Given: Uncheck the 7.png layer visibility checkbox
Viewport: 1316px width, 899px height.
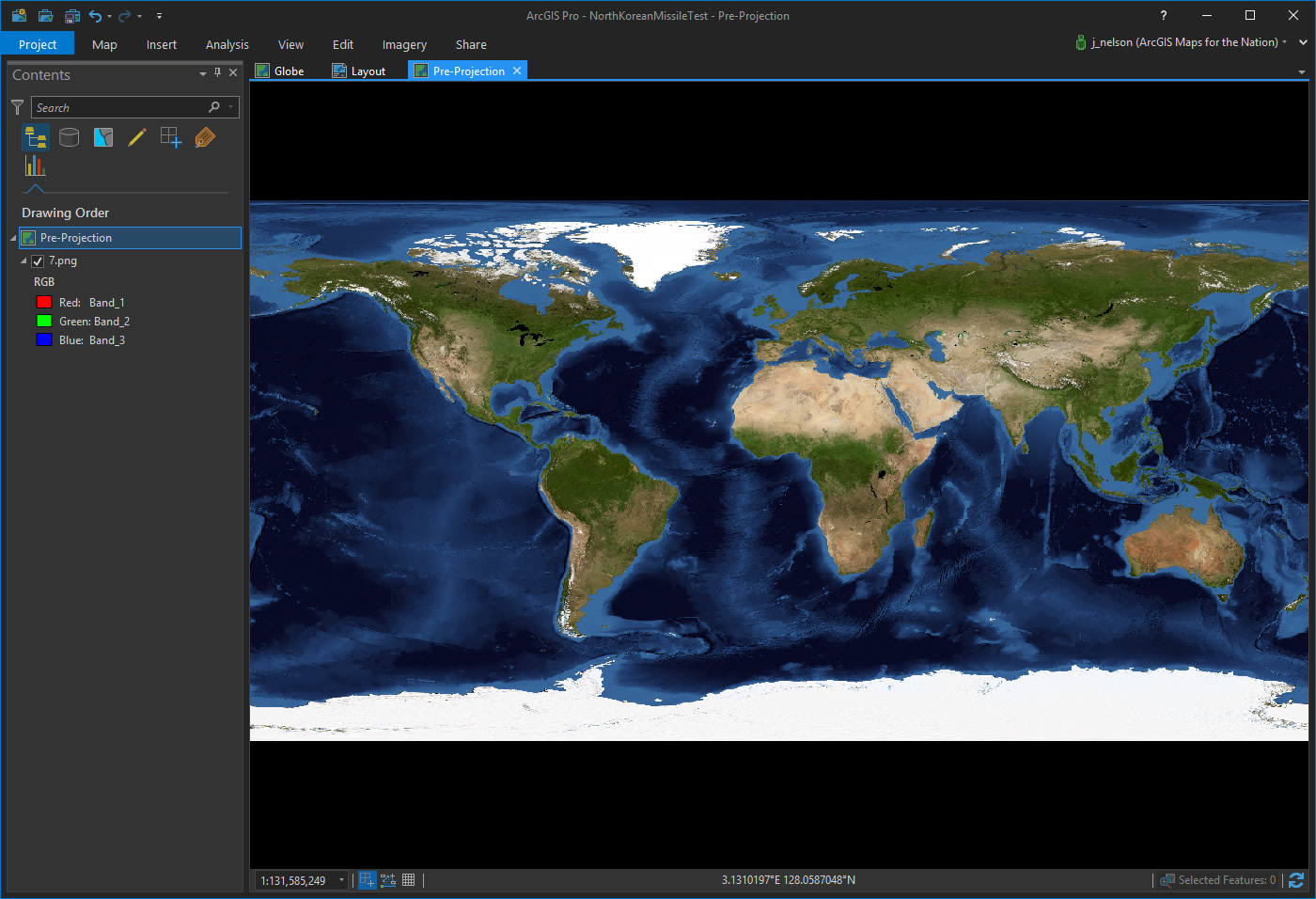Looking at the screenshot, I should 38,261.
